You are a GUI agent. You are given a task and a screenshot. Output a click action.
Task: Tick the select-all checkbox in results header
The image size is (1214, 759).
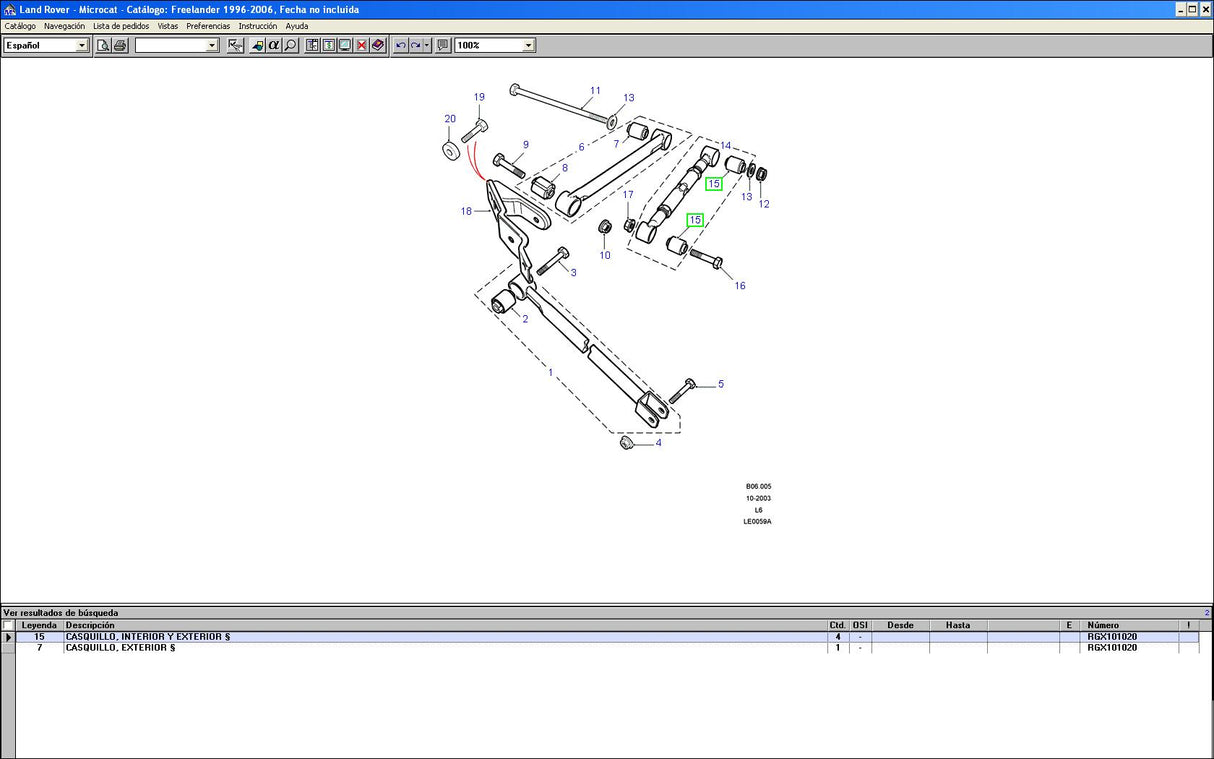[8, 625]
